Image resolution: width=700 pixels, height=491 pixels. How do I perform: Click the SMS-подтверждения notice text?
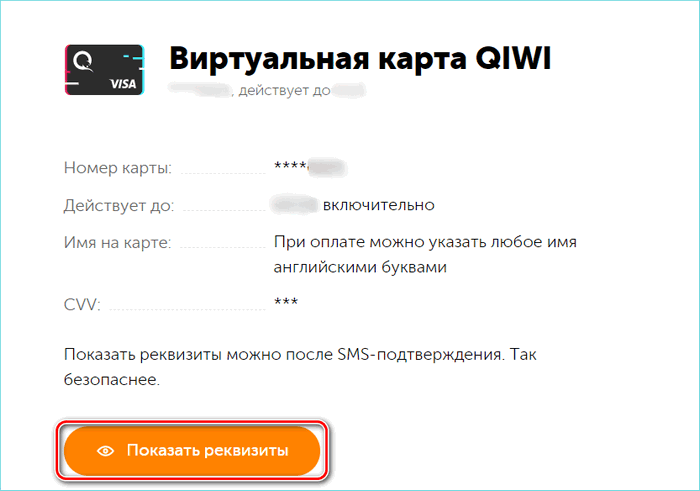pyautogui.click(x=300, y=367)
